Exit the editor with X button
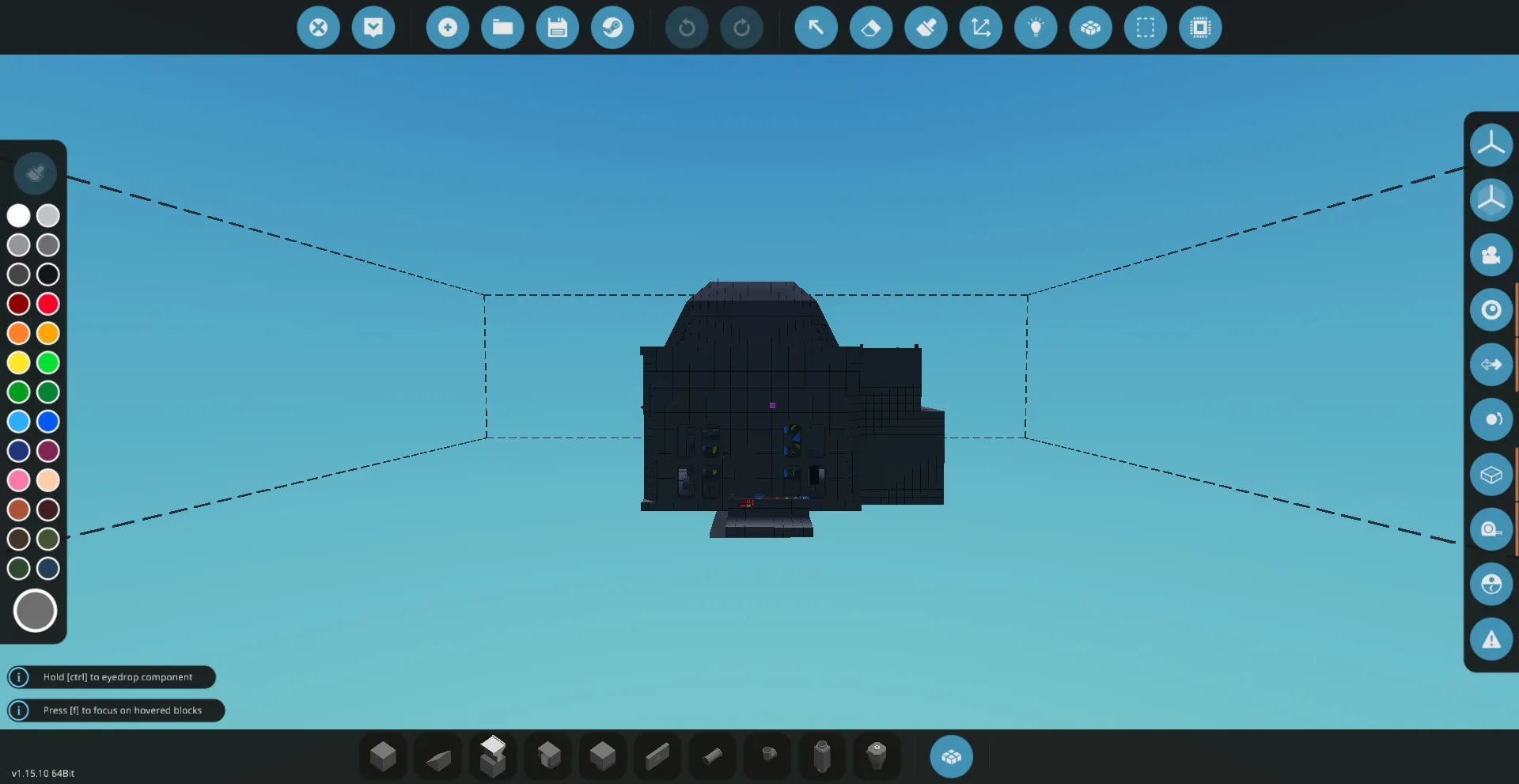The height and width of the screenshot is (784, 1519). pos(318,28)
